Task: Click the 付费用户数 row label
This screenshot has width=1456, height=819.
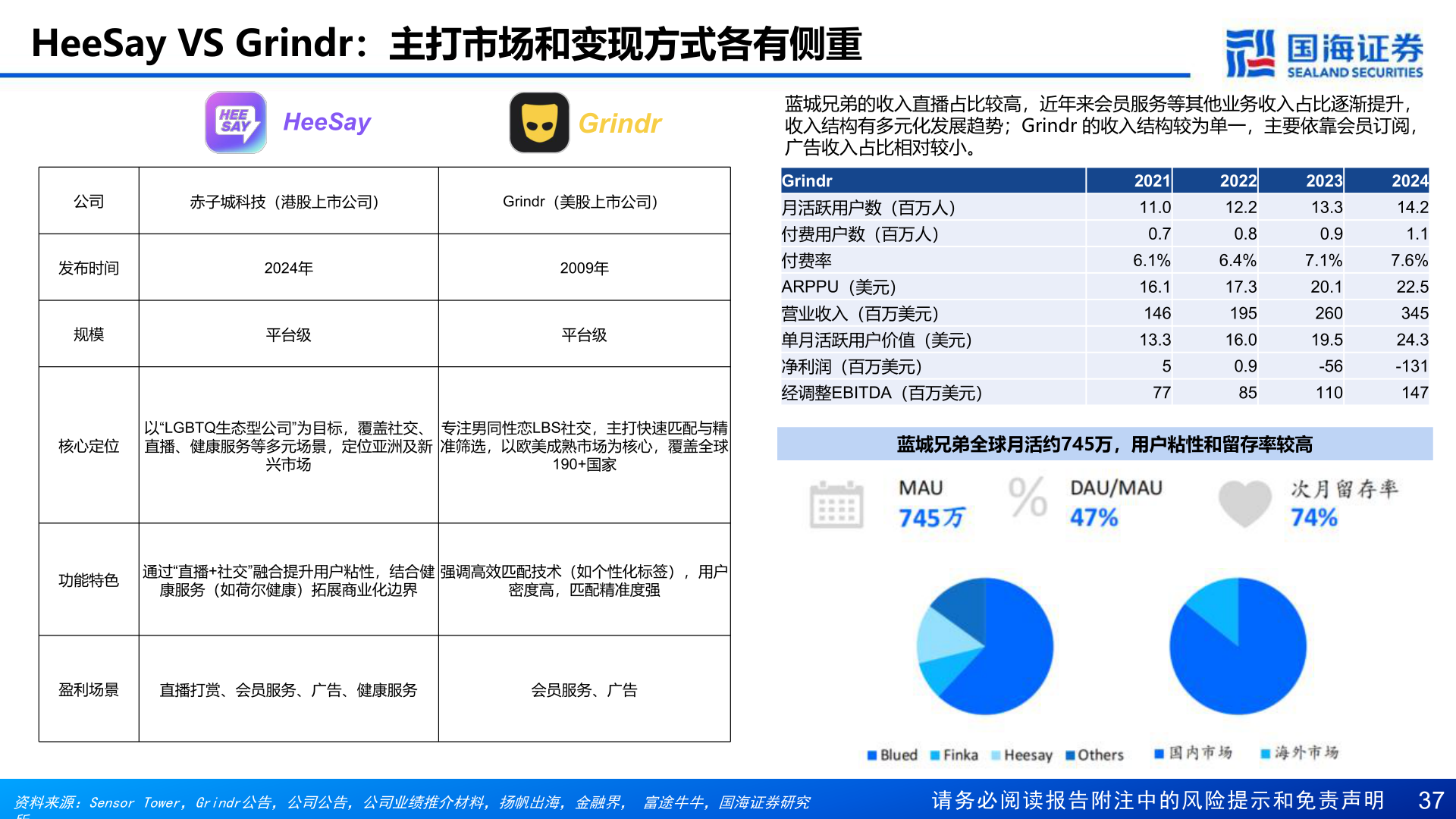Action: tap(860, 234)
